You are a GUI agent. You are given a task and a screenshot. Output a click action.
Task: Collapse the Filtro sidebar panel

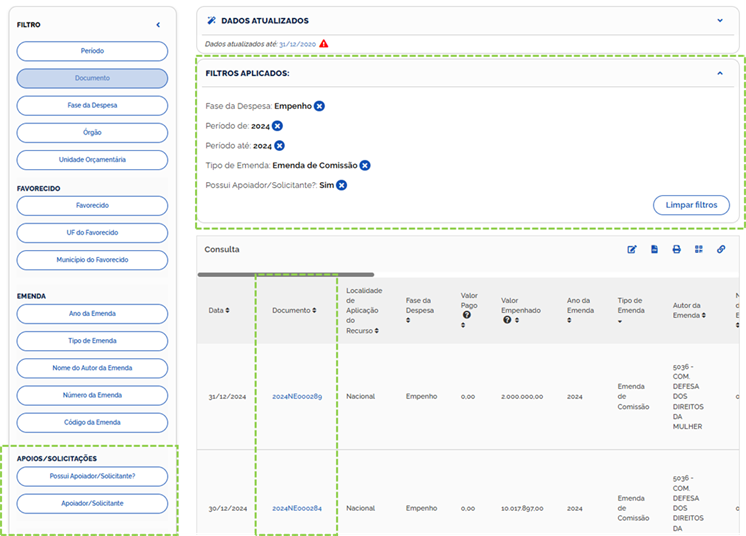pos(158,24)
